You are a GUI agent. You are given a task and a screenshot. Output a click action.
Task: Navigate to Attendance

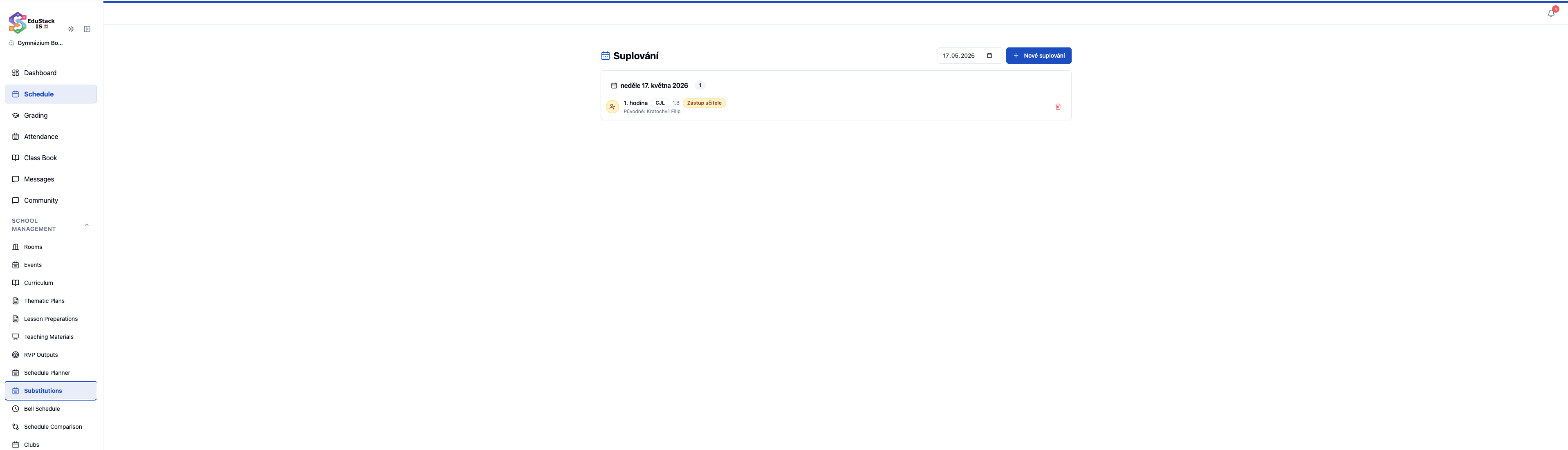[x=51, y=137]
